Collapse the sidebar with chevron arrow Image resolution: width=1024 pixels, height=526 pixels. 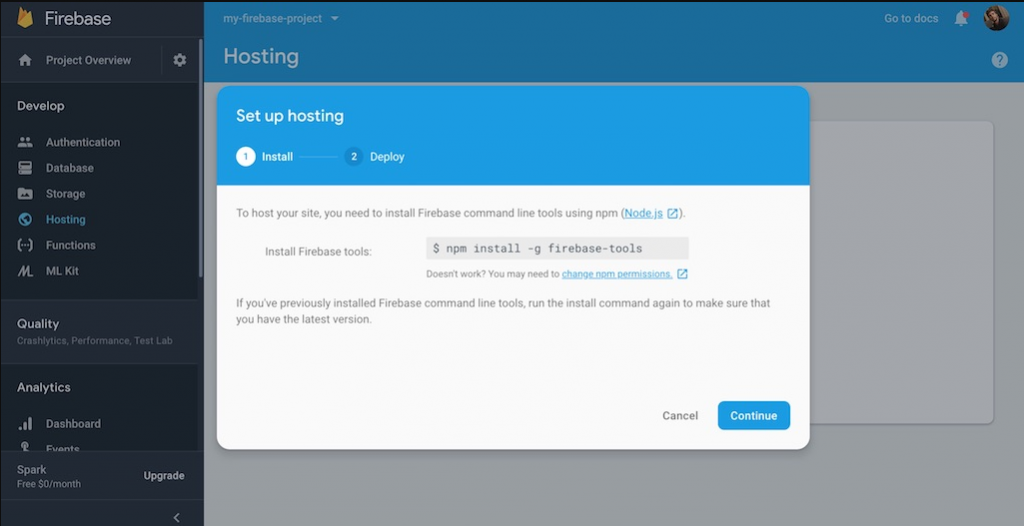tap(176, 518)
